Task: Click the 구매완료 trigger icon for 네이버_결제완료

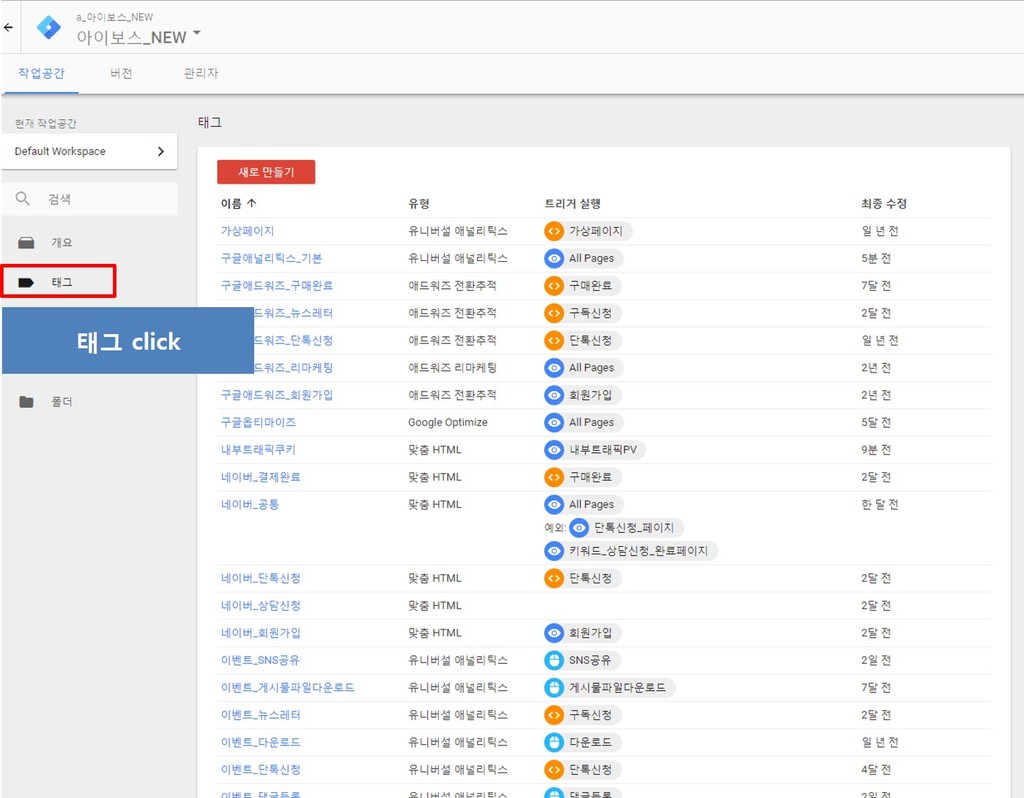Action: [x=554, y=477]
